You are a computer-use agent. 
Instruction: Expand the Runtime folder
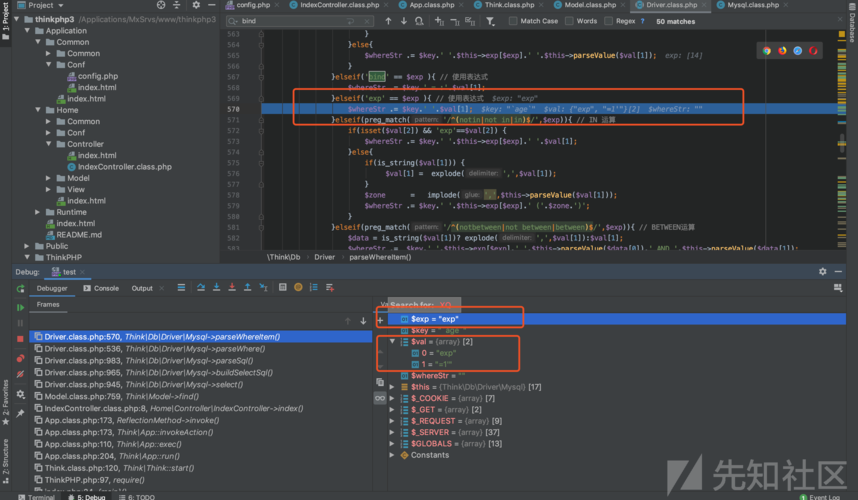pyautogui.click(x=38, y=212)
